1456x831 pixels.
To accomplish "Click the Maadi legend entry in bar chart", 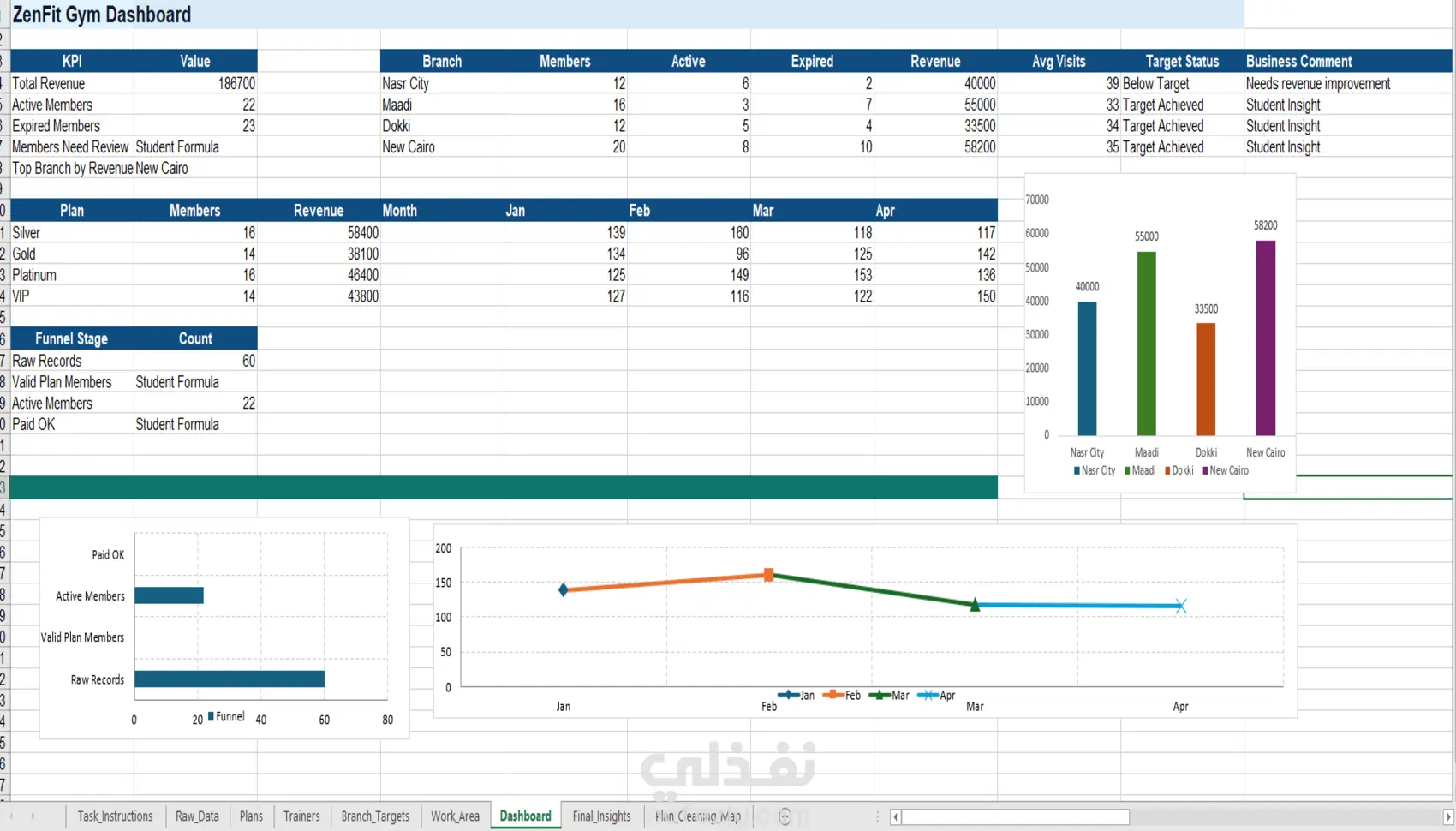I will [1141, 470].
